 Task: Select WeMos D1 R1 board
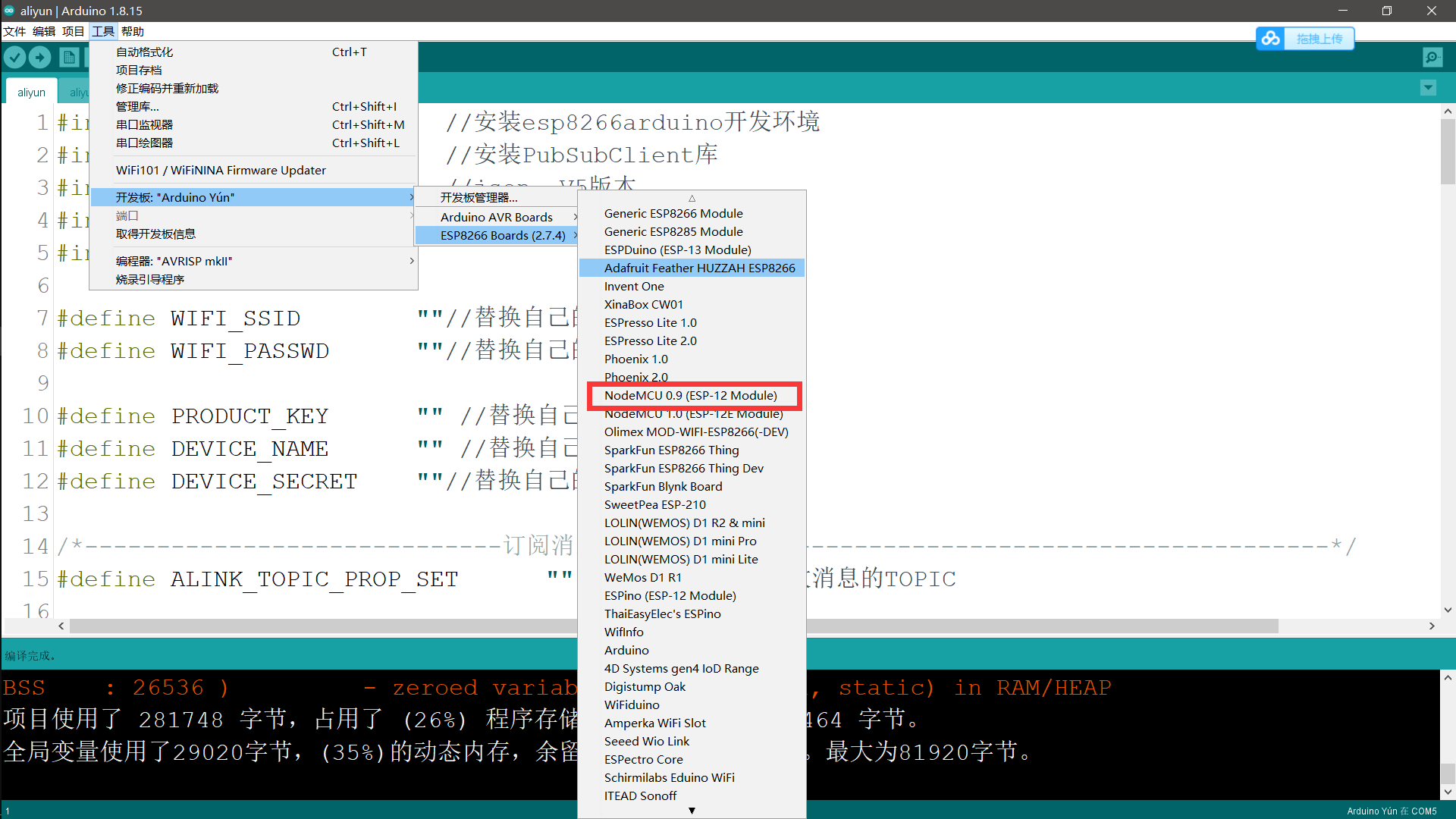(x=692, y=577)
